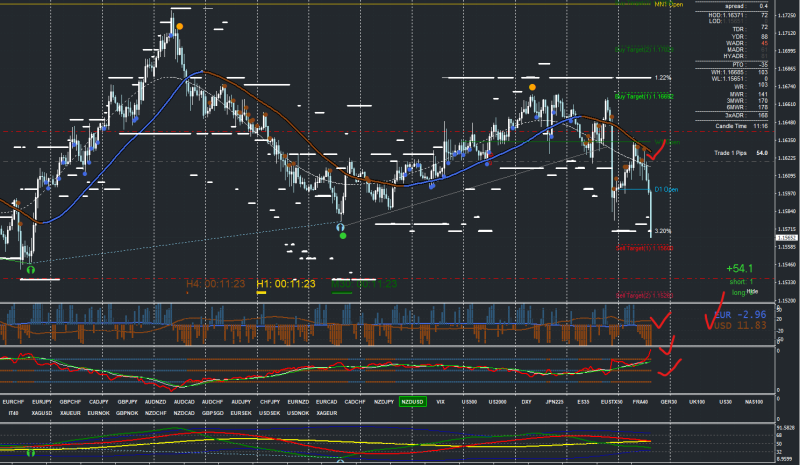Load the CHFJPY chart button
The width and height of the screenshot is (800, 465).
pyautogui.click(x=269, y=402)
